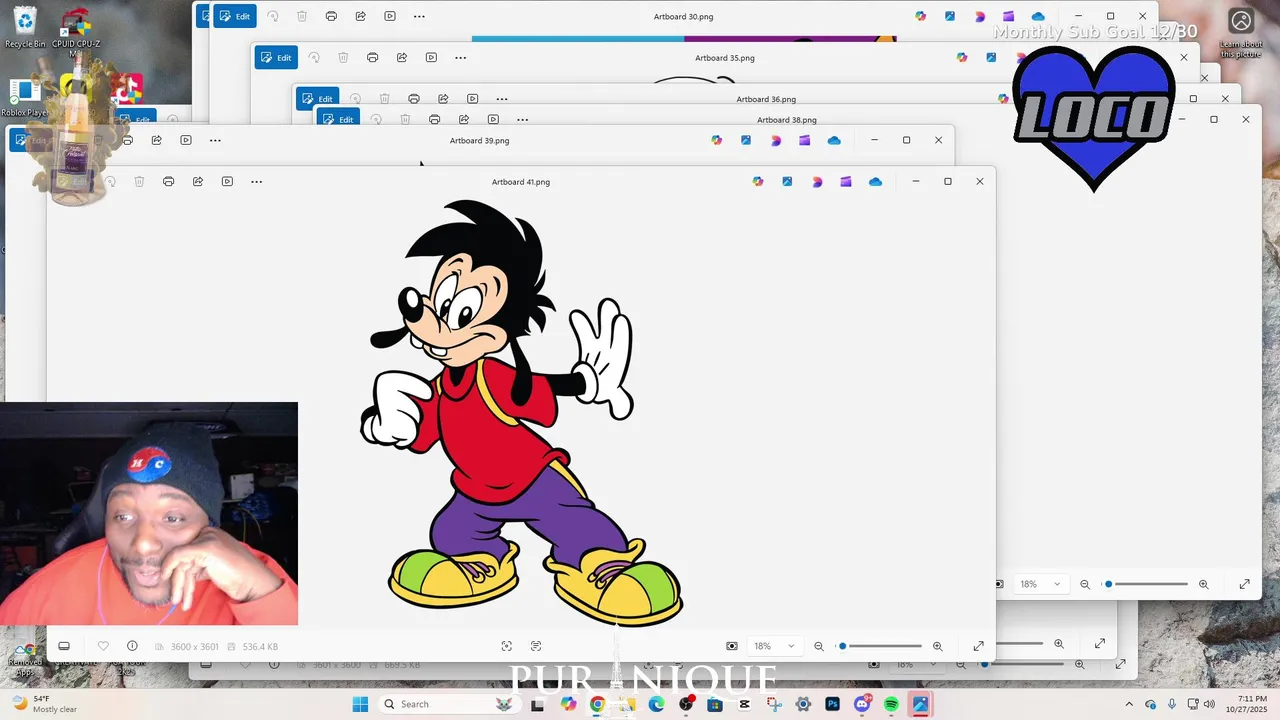
Task: Open Learn about this picture desktop shortcut
Action: (1241, 32)
